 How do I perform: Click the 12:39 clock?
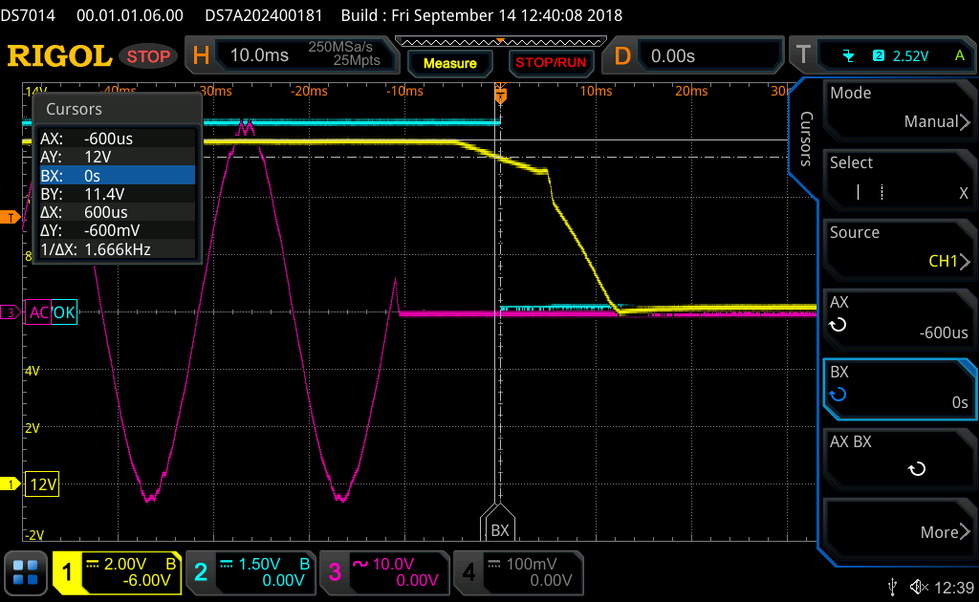954,588
